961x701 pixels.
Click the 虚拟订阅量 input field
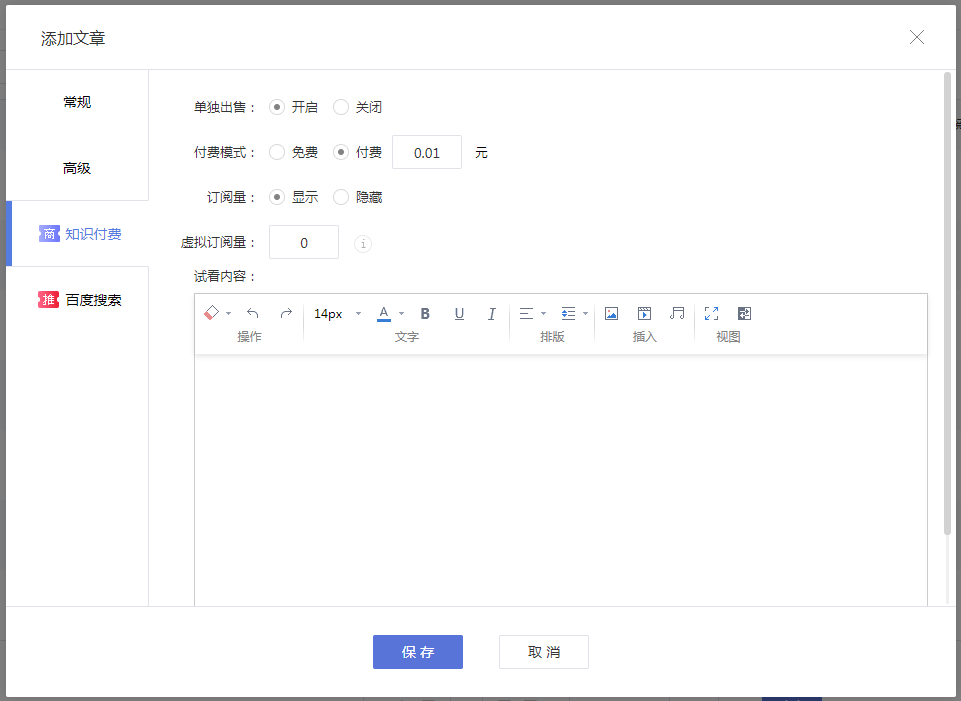point(304,243)
